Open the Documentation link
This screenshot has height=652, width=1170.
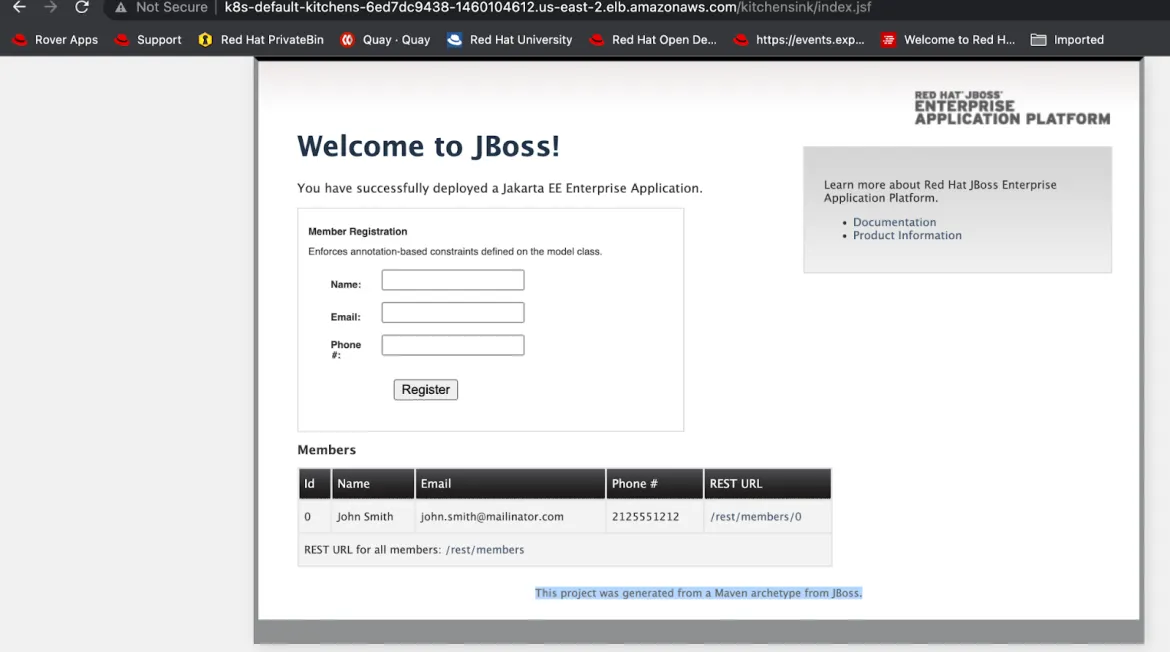[894, 222]
